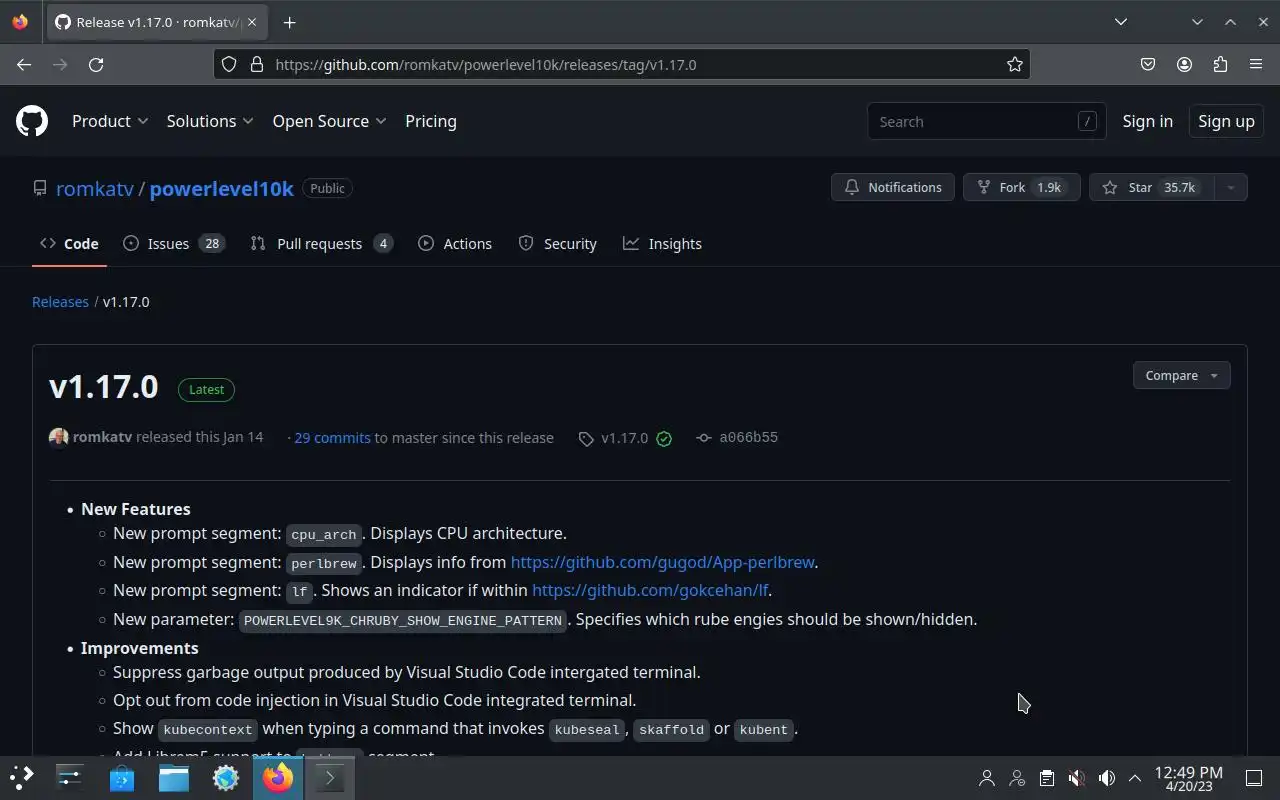This screenshot has width=1280, height=800.
Task: Open the Code tab
Action: [69, 244]
